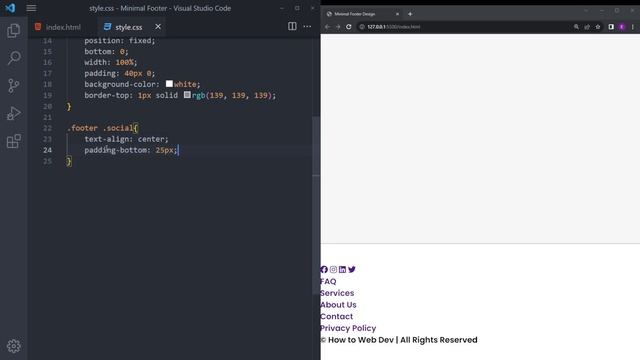Open the Services footer link
The image size is (640, 360).
(337, 293)
